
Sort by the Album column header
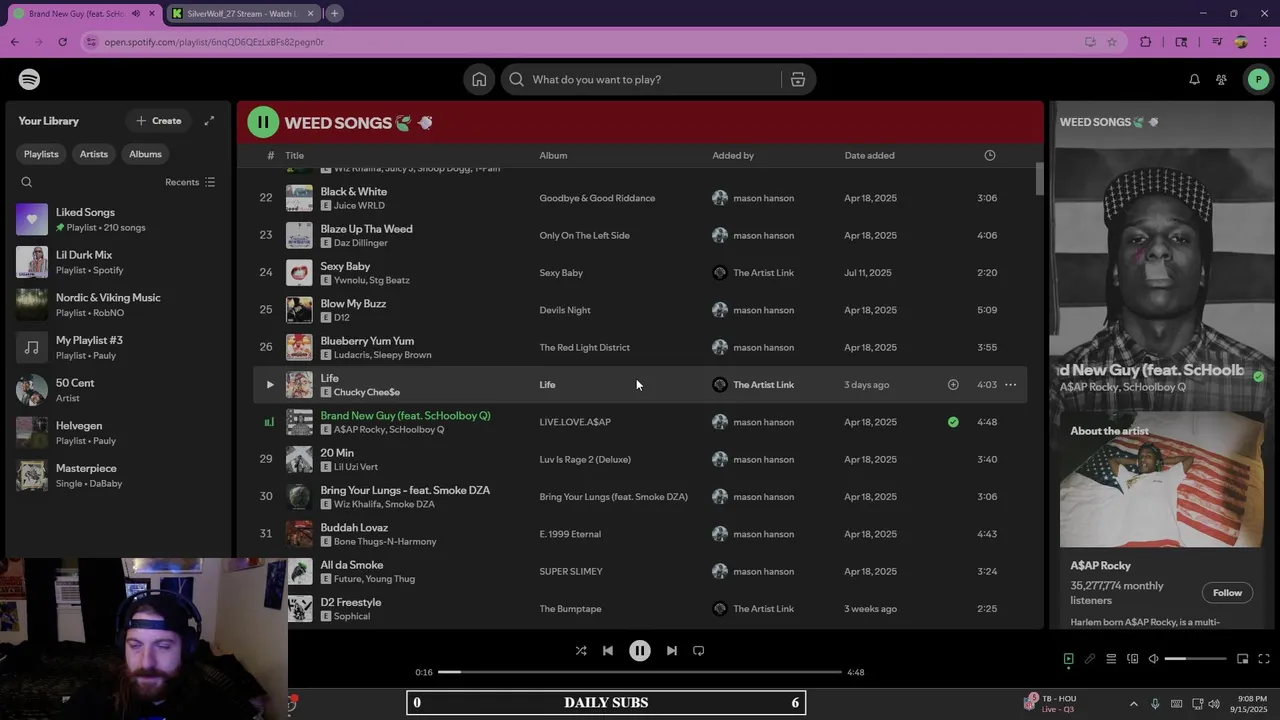pyautogui.click(x=553, y=155)
